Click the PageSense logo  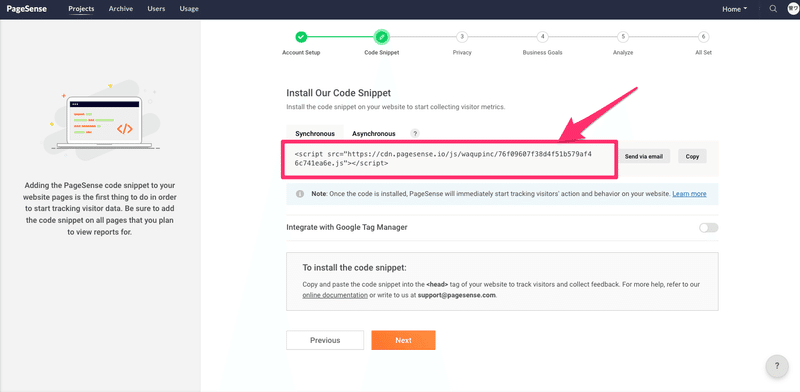tap(27, 9)
